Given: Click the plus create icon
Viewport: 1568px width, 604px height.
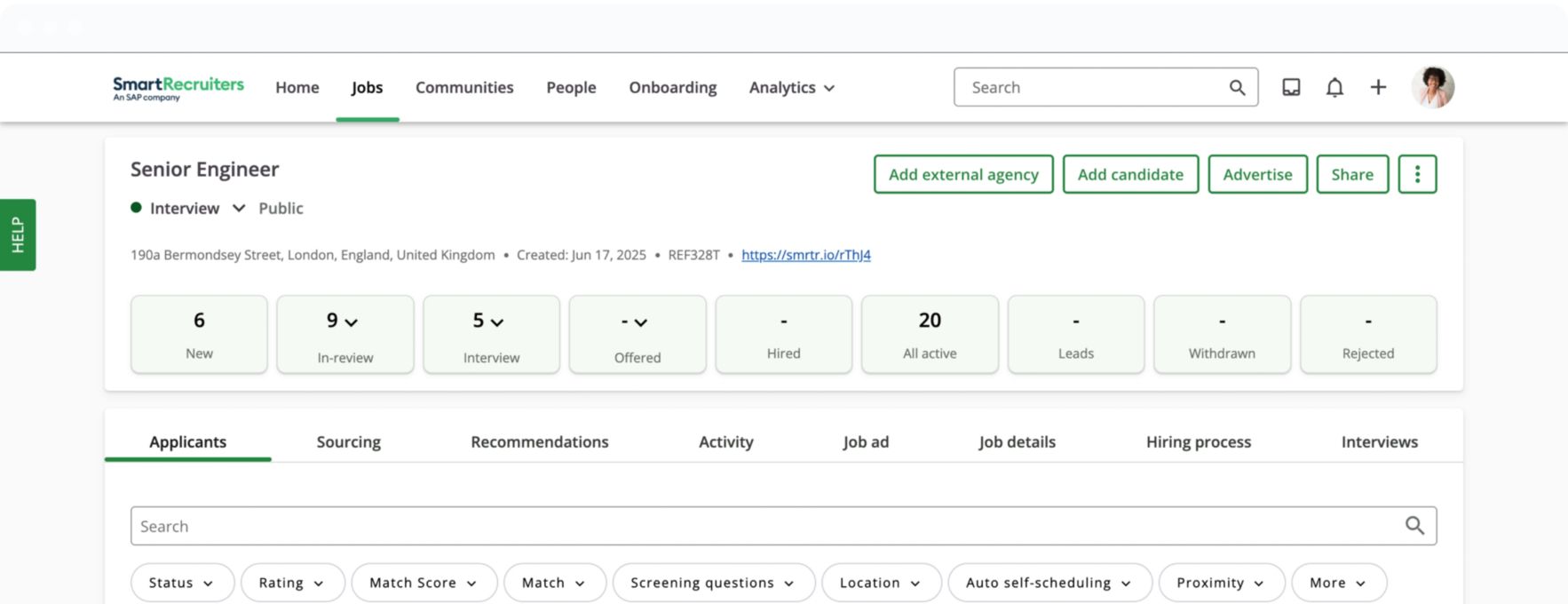Looking at the screenshot, I should [x=1378, y=87].
